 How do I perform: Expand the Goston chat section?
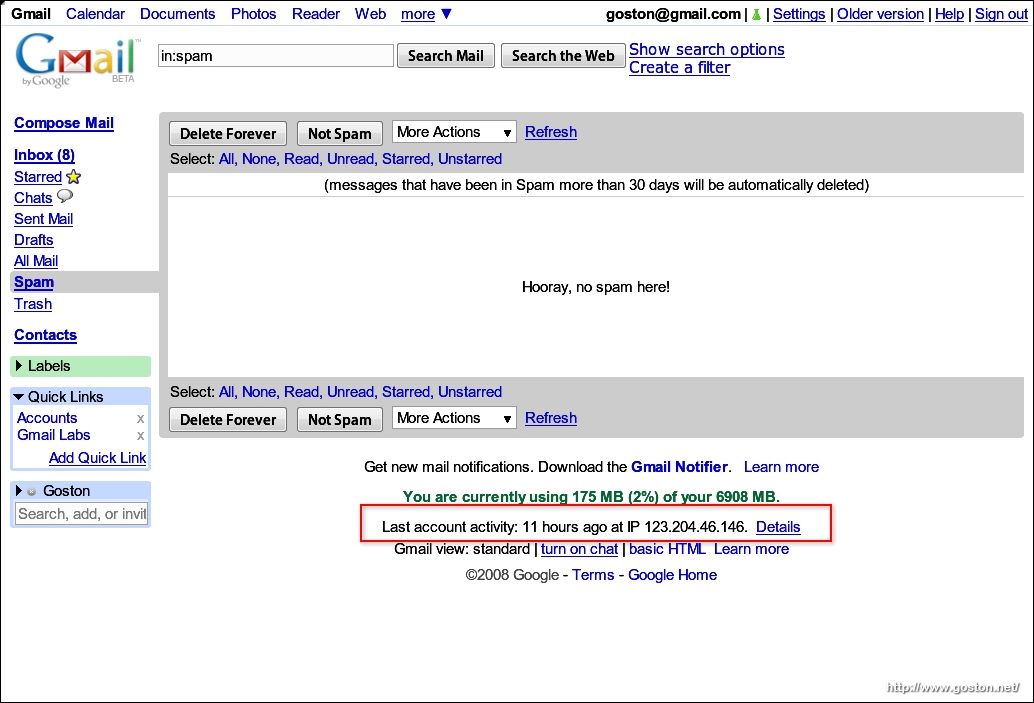point(18,491)
